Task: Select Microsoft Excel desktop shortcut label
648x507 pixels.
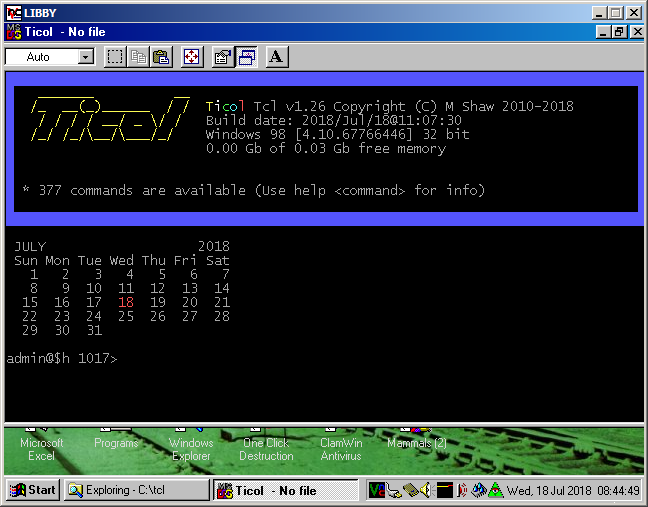Action: point(41,449)
